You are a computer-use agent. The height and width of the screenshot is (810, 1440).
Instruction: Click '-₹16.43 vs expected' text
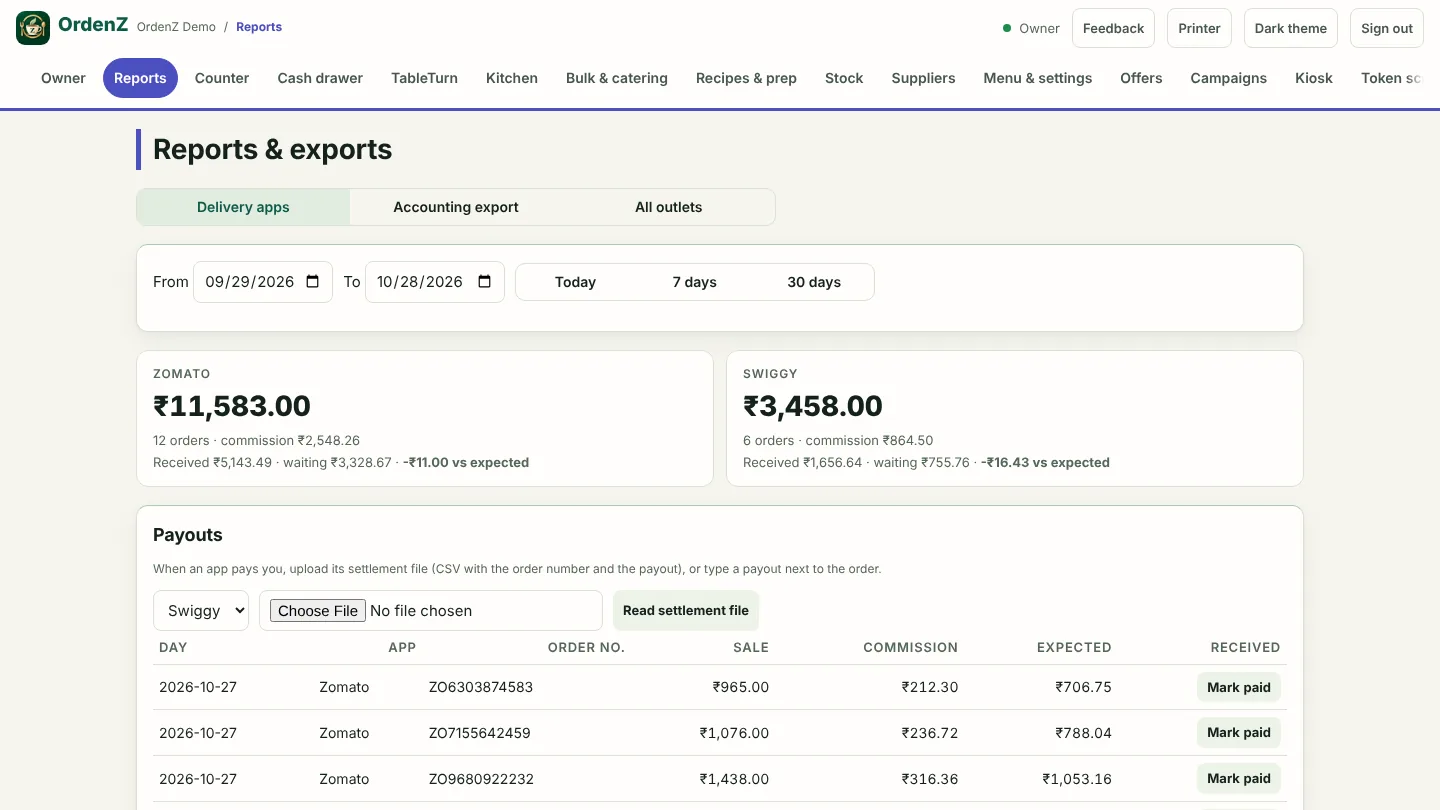tap(1045, 462)
